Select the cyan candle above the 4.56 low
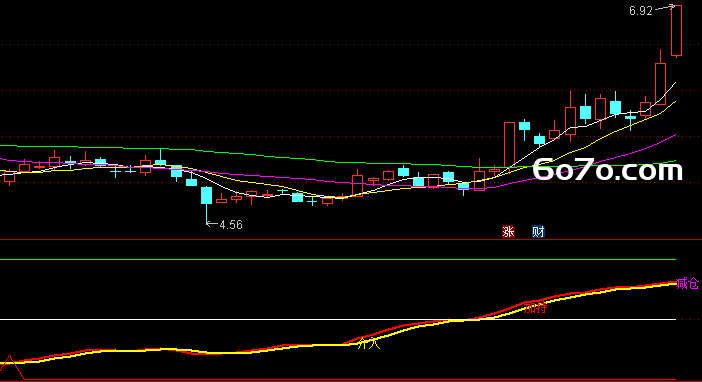Viewport: 702px width, 382px height. pos(206,195)
